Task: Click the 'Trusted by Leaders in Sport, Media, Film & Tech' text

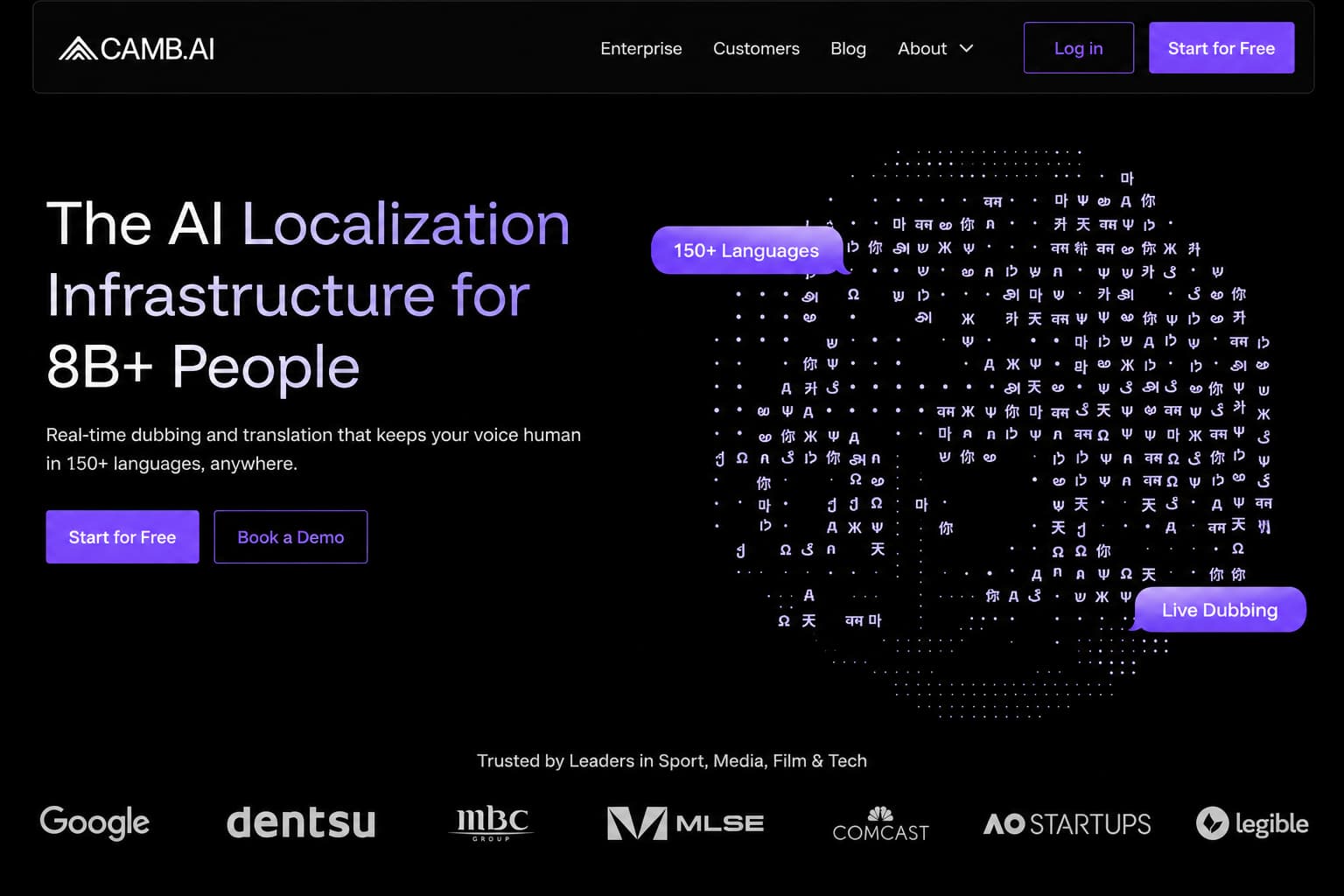Action: (672, 760)
